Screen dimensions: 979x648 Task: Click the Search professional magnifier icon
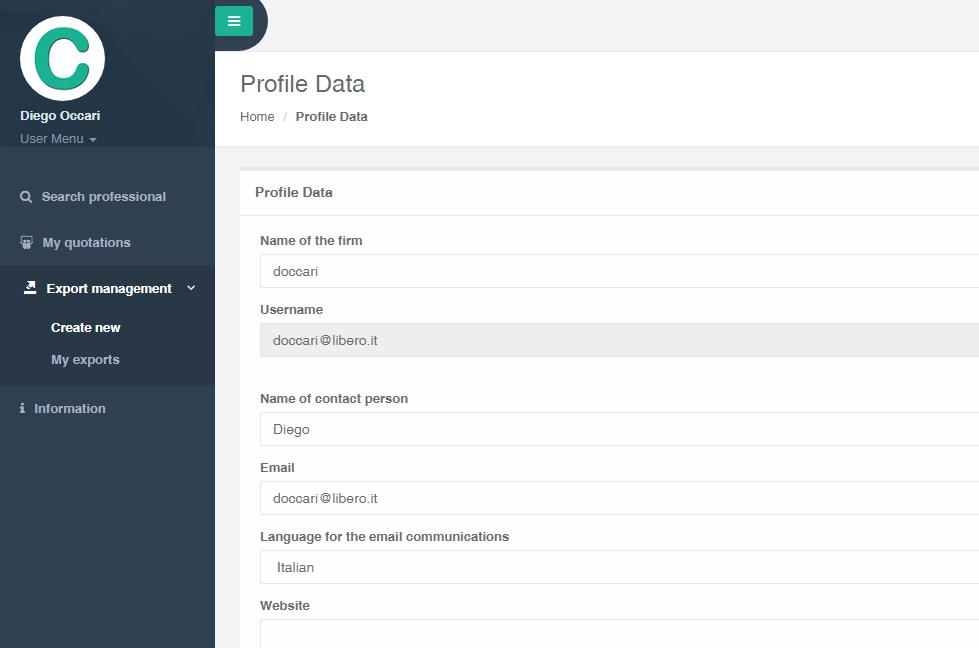point(26,197)
